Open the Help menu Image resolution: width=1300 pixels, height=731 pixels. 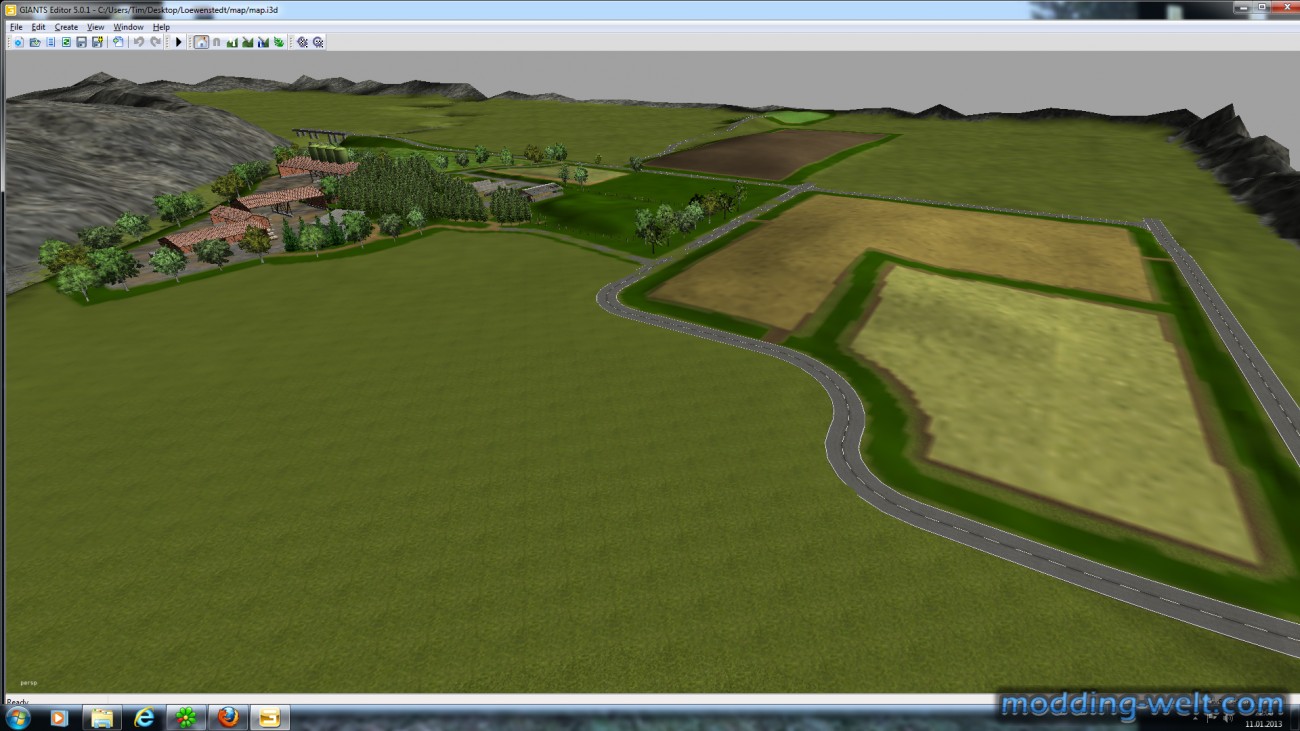pos(161,27)
